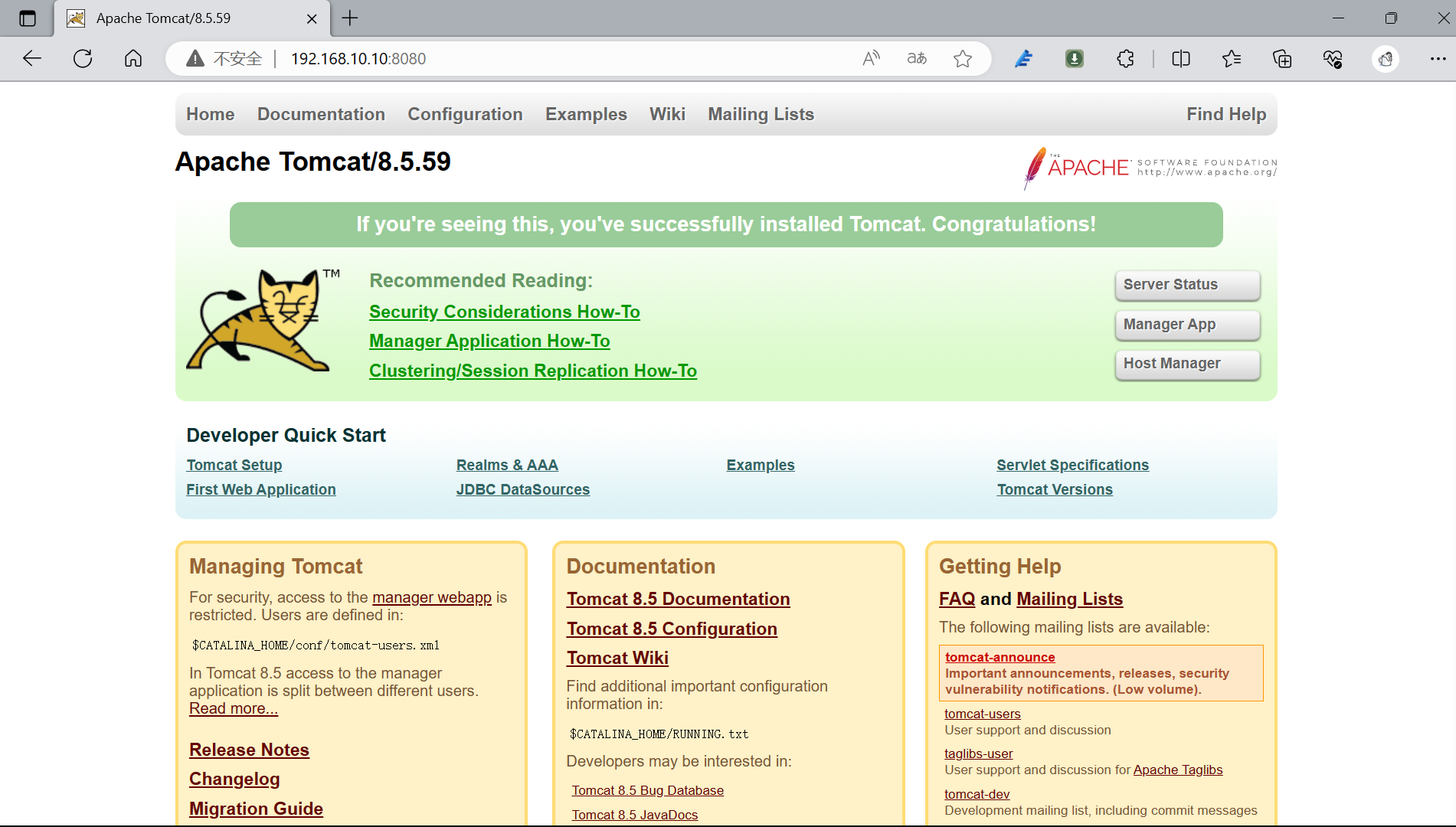The image size is (1456, 827).
Task: Open Documentation in the navigation bar
Action: coord(321,114)
